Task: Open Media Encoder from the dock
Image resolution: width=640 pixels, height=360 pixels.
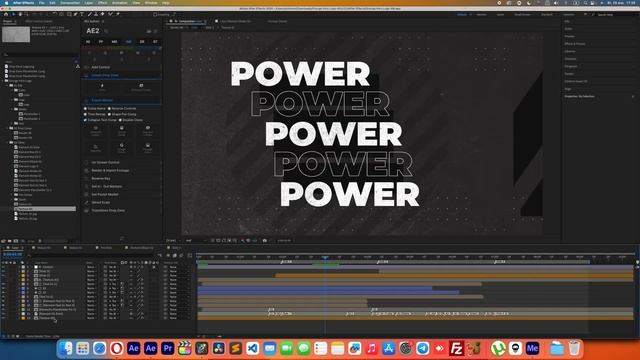Action: coord(532,349)
